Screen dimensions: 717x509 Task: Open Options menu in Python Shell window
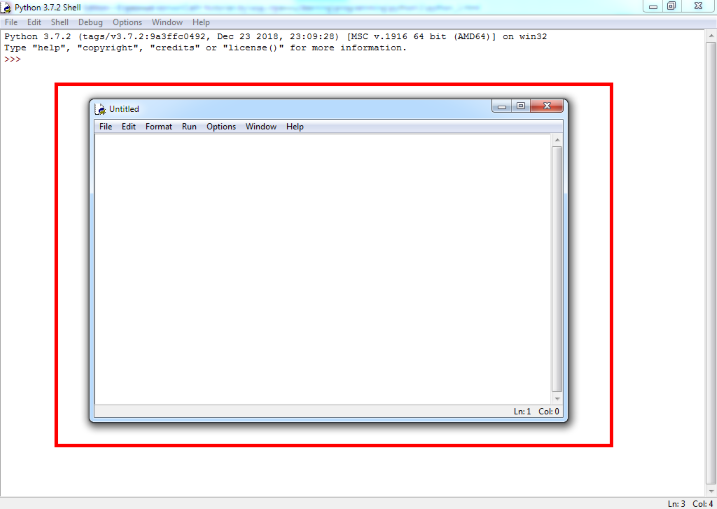[x=127, y=22]
